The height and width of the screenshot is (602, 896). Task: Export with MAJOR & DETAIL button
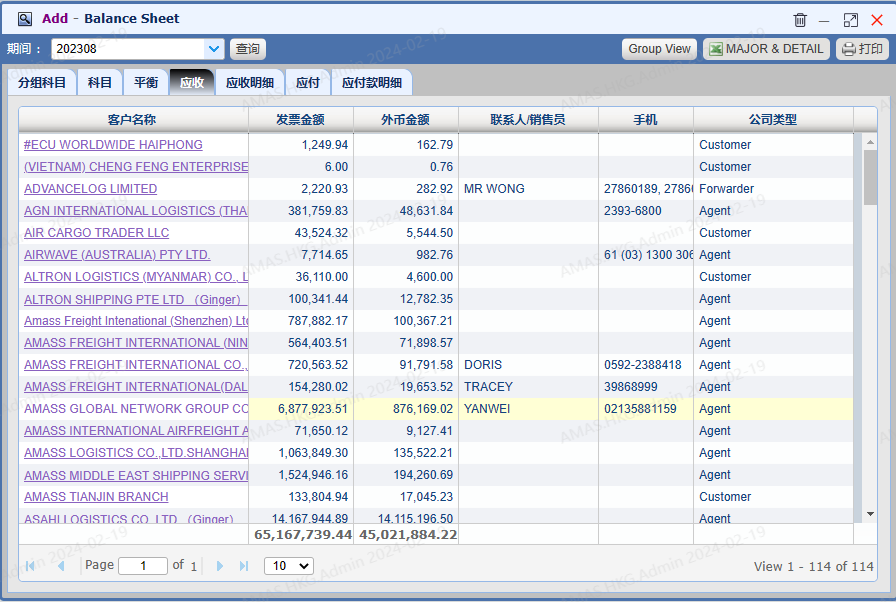(767, 49)
